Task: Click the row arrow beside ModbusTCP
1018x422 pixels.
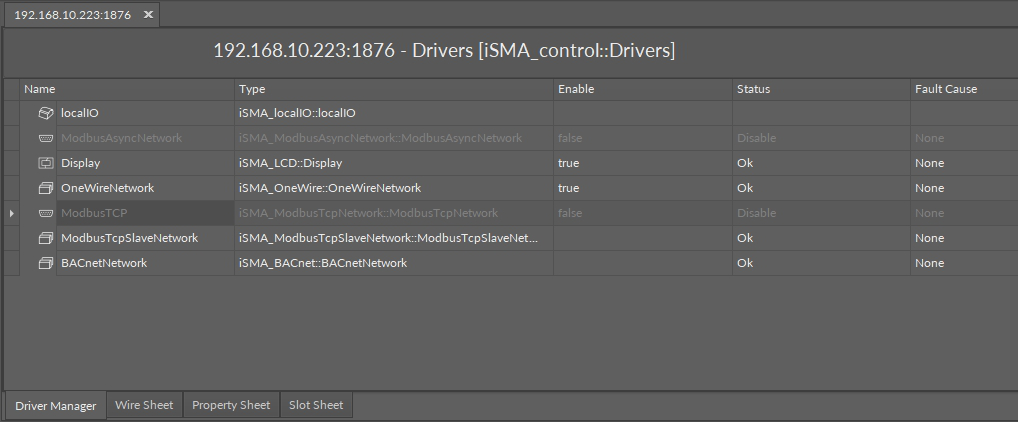Action: 12,213
